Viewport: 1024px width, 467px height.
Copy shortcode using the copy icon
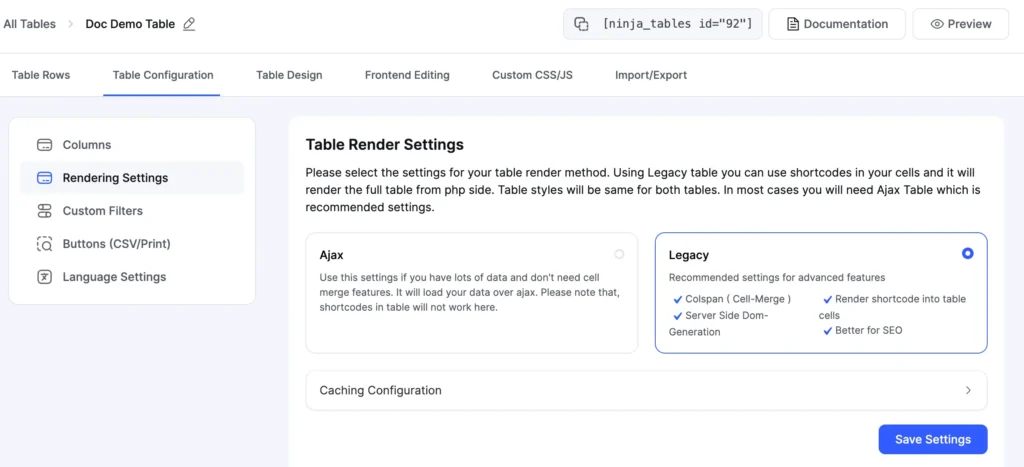[581, 24]
